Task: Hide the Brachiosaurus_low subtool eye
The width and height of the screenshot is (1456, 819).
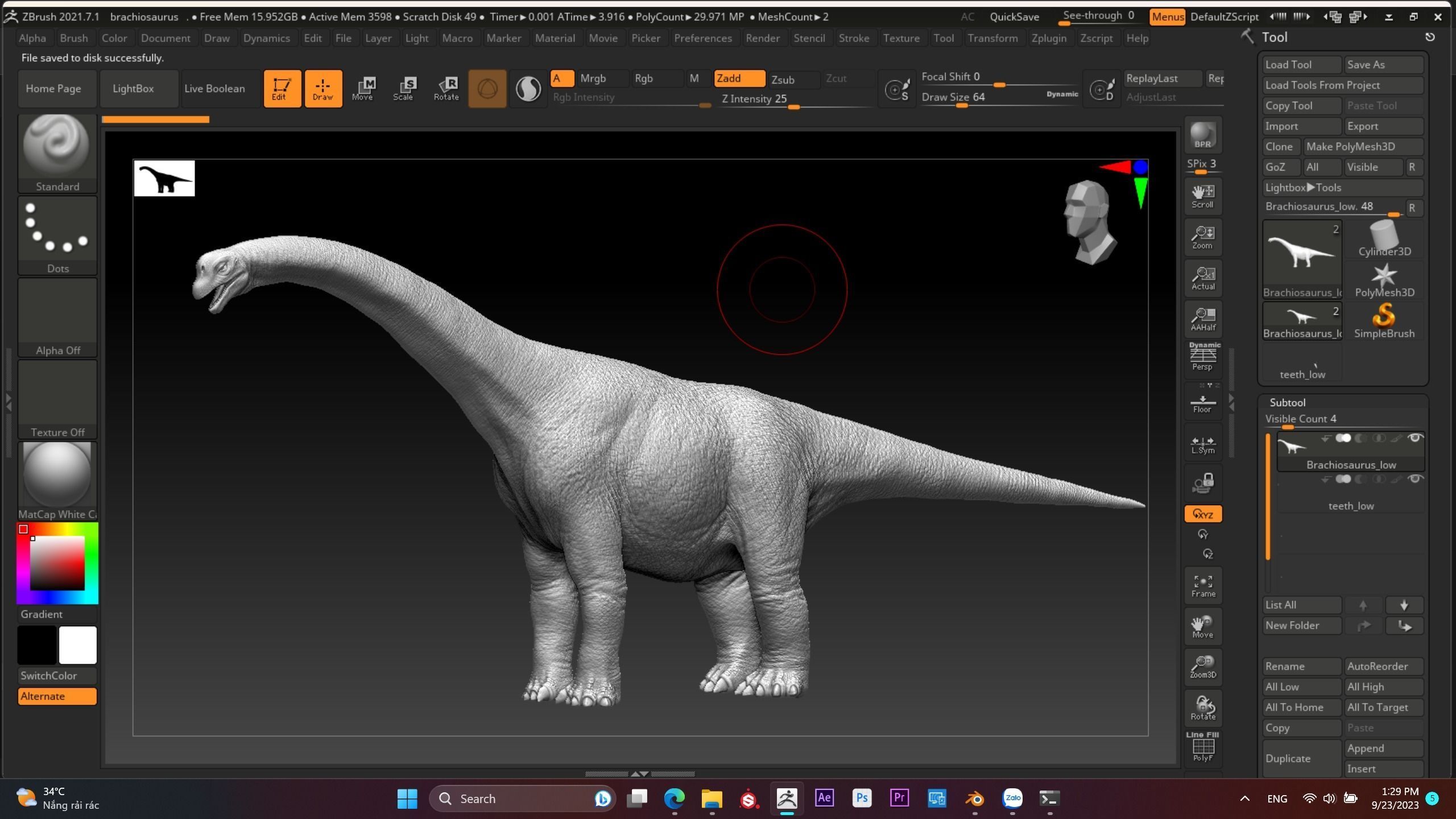Action: point(1415,438)
